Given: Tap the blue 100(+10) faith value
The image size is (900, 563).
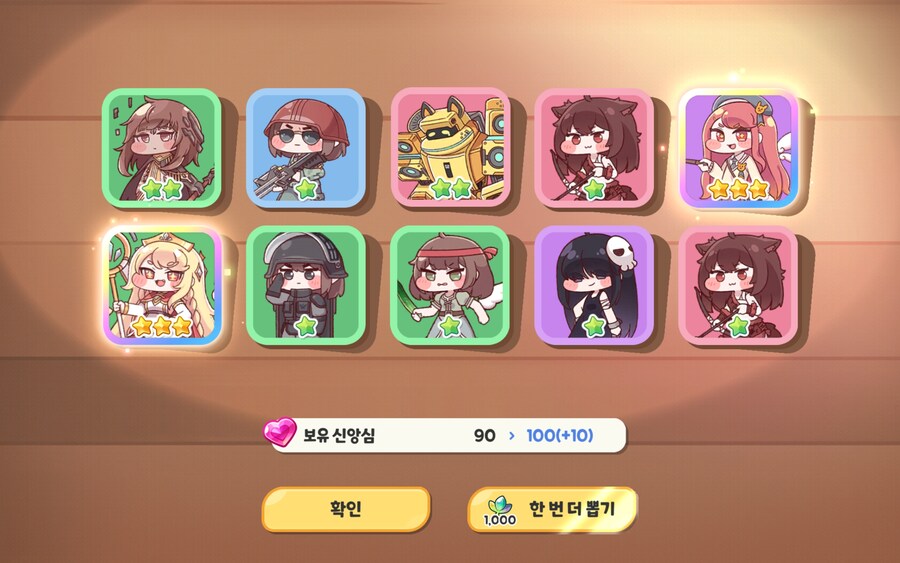Looking at the screenshot, I should tap(560, 436).
